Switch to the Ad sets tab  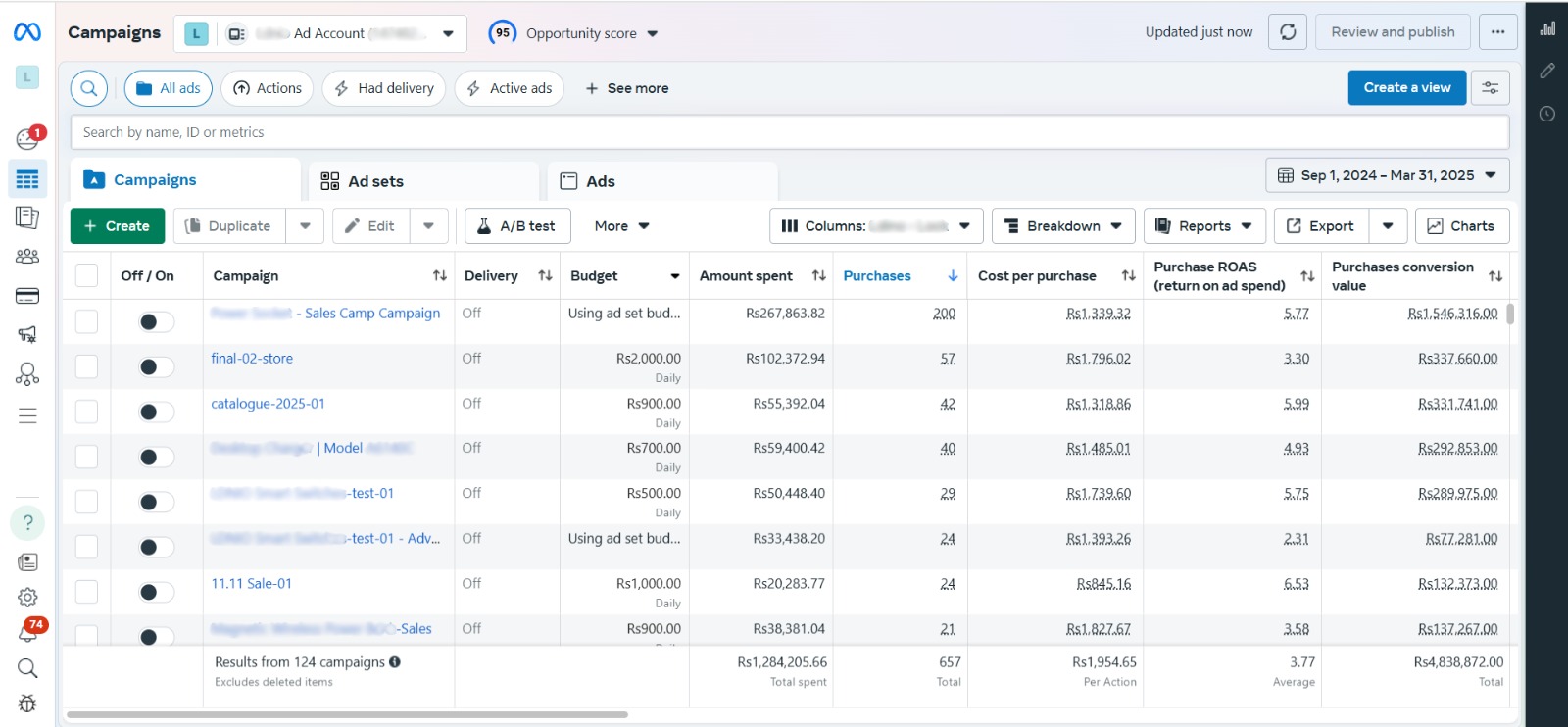pyautogui.click(x=375, y=181)
